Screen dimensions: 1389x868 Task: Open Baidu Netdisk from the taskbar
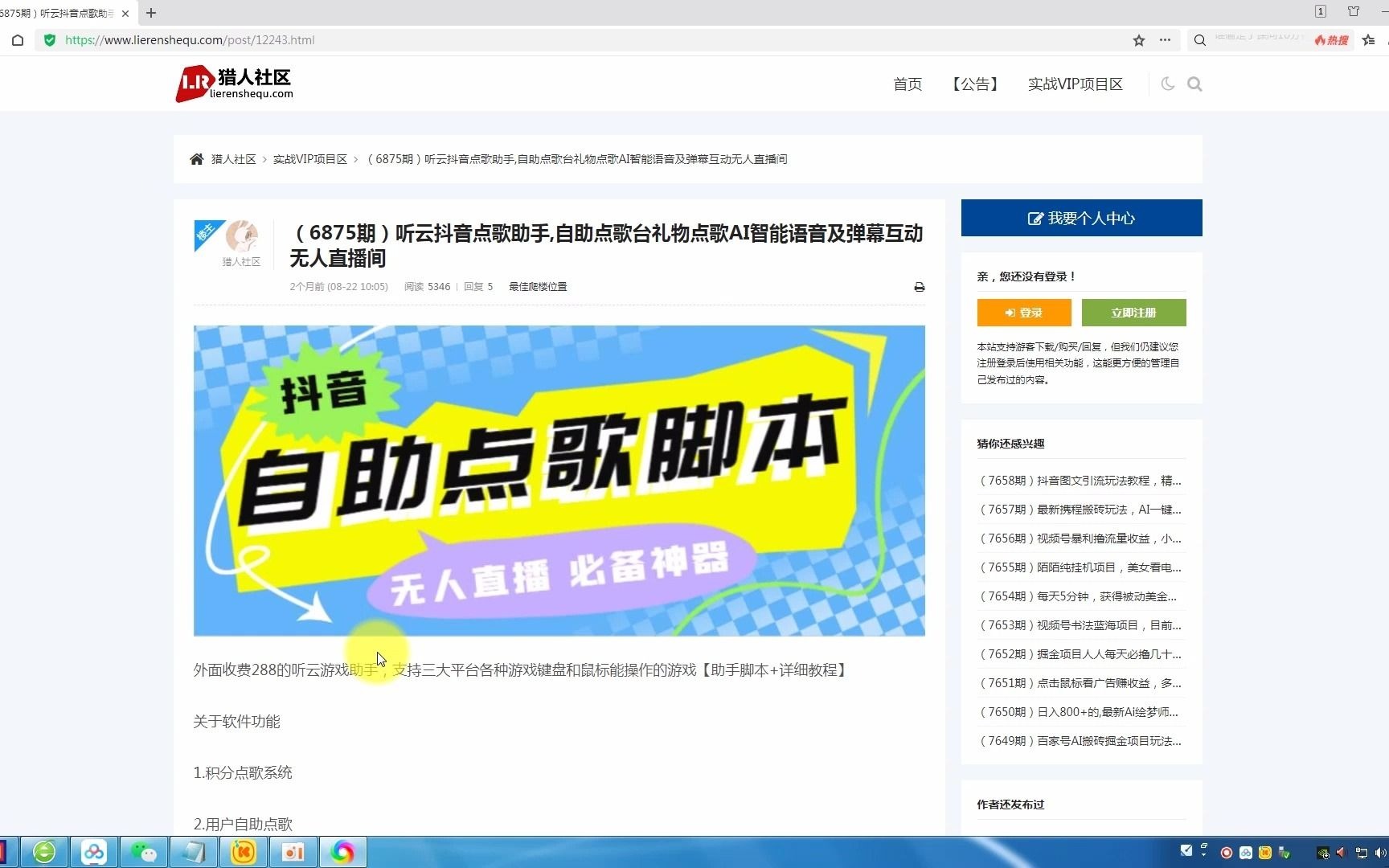(94, 852)
